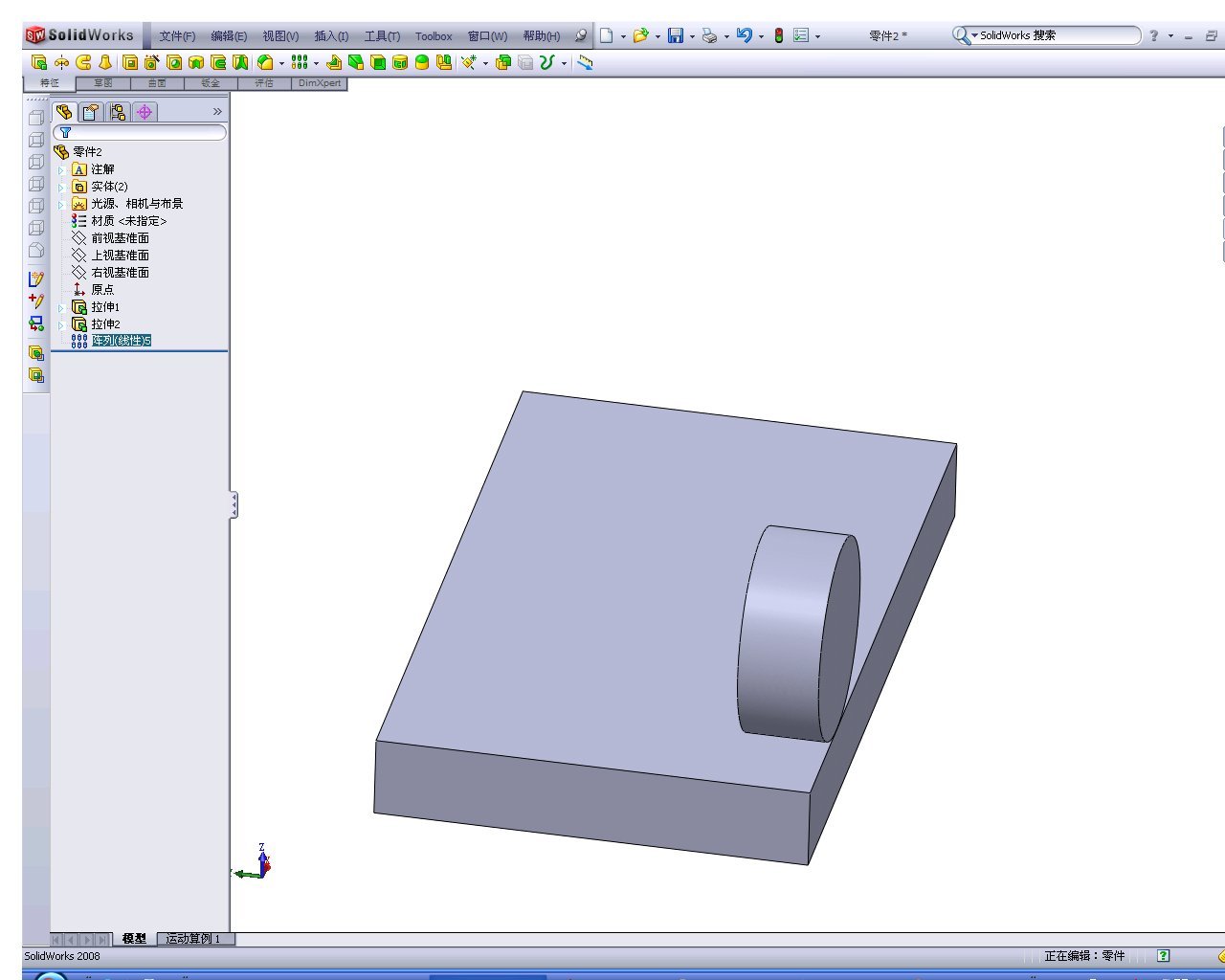Expand the 注解 folder

point(61,170)
